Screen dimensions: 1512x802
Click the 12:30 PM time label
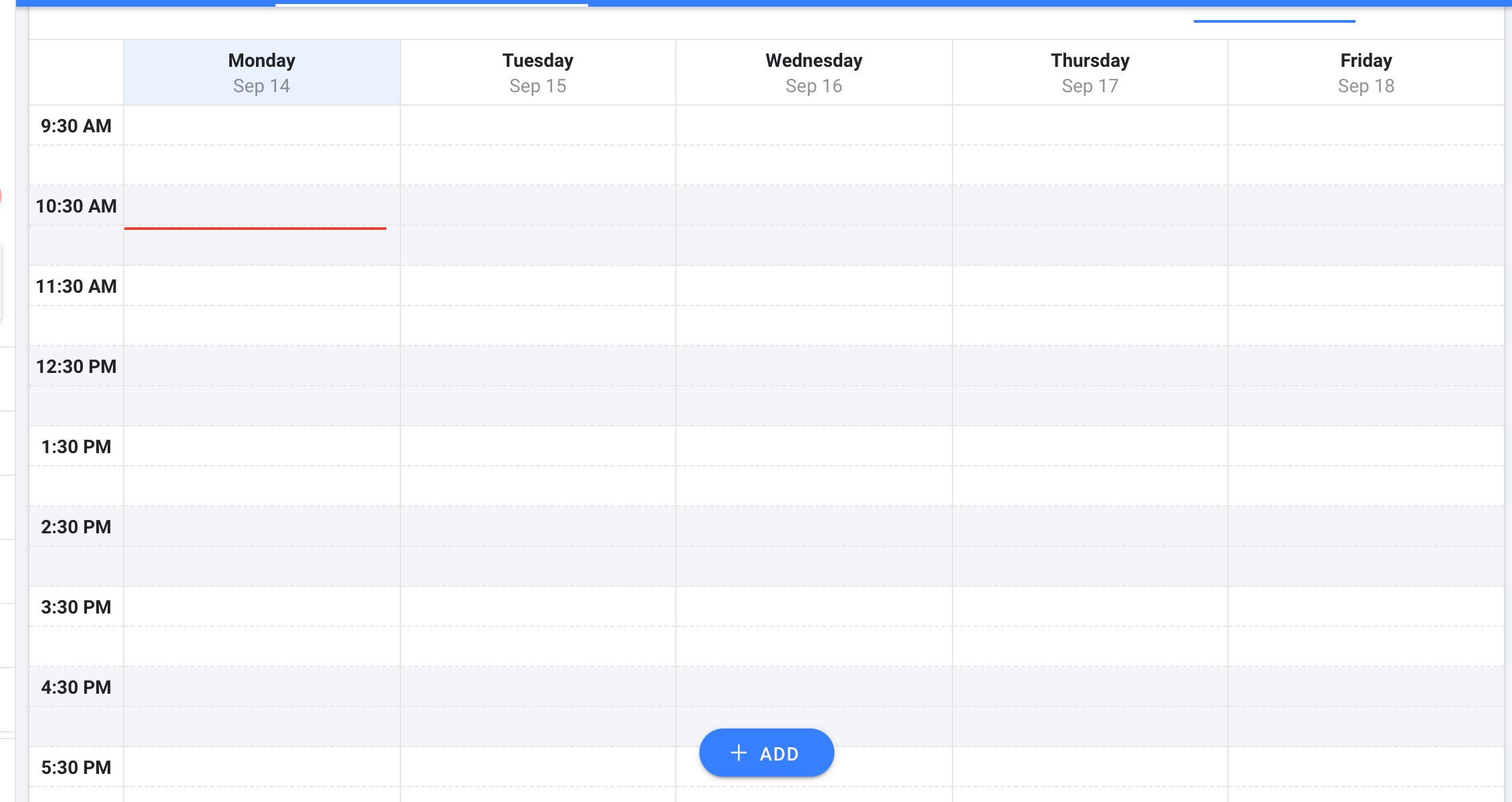(76, 366)
